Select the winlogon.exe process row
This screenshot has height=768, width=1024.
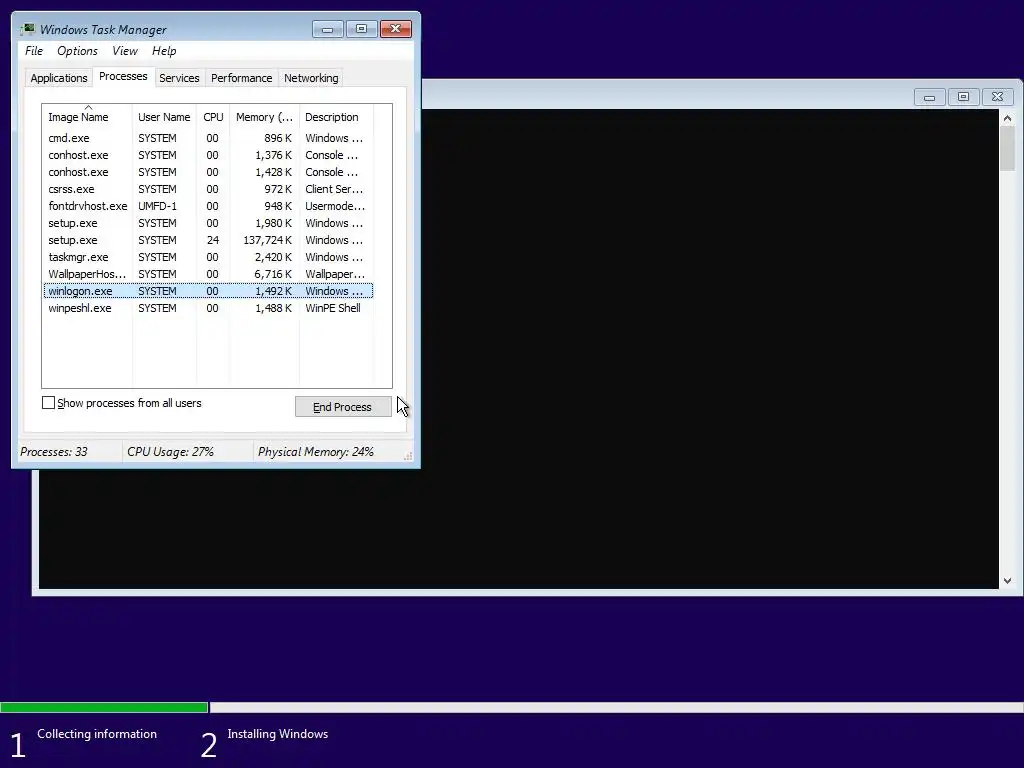click(208, 291)
